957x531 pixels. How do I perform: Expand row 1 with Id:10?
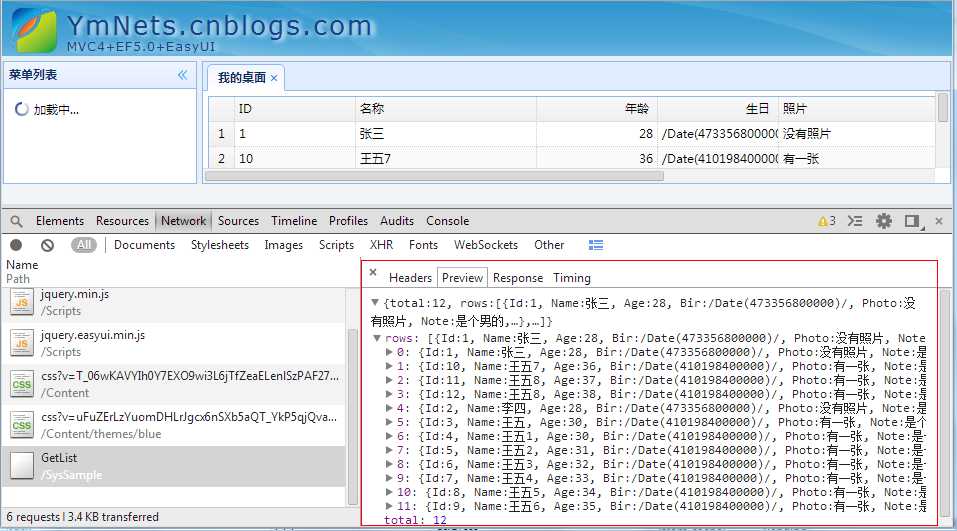coord(389,366)
